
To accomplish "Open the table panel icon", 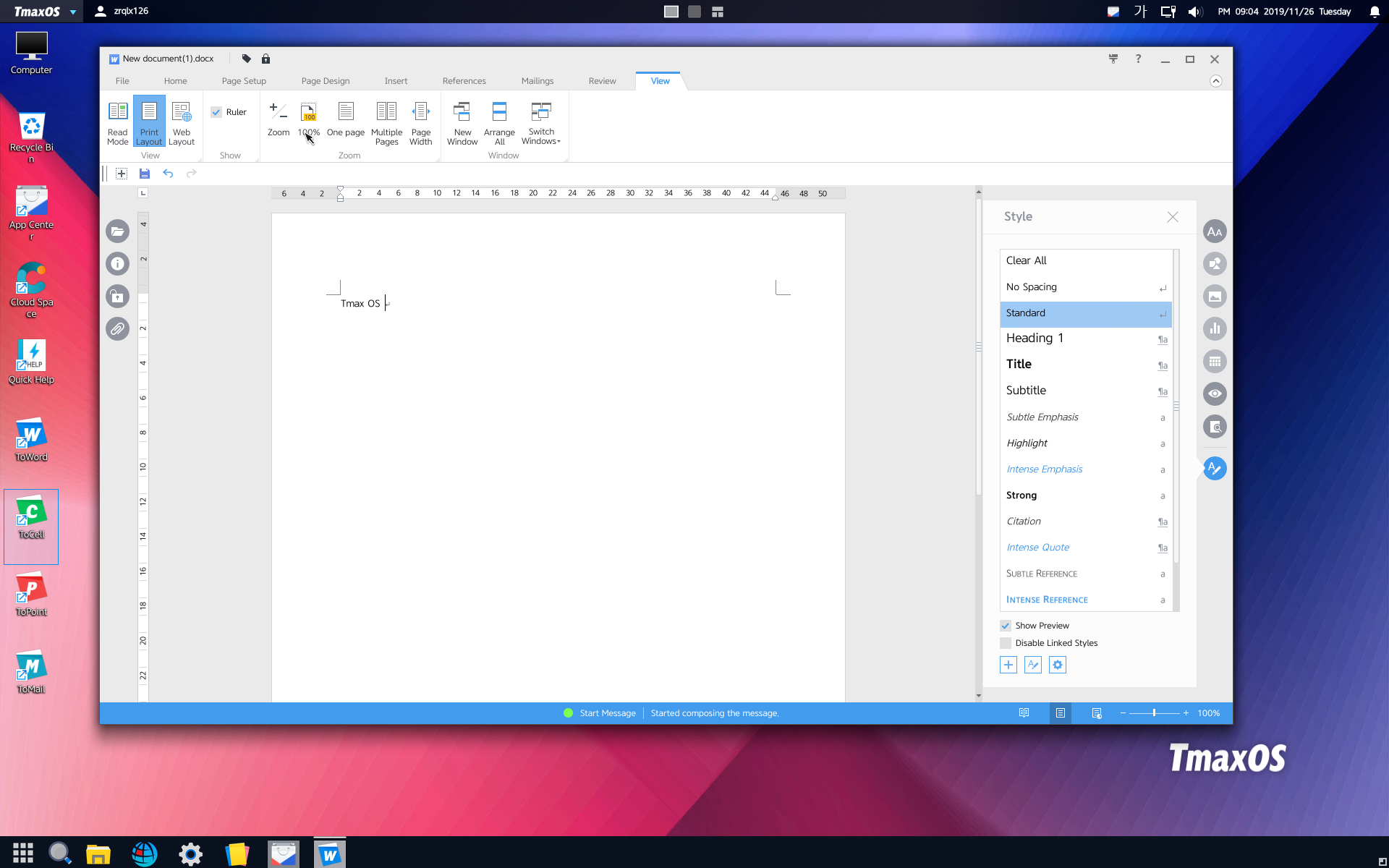I will (1215, 362).
